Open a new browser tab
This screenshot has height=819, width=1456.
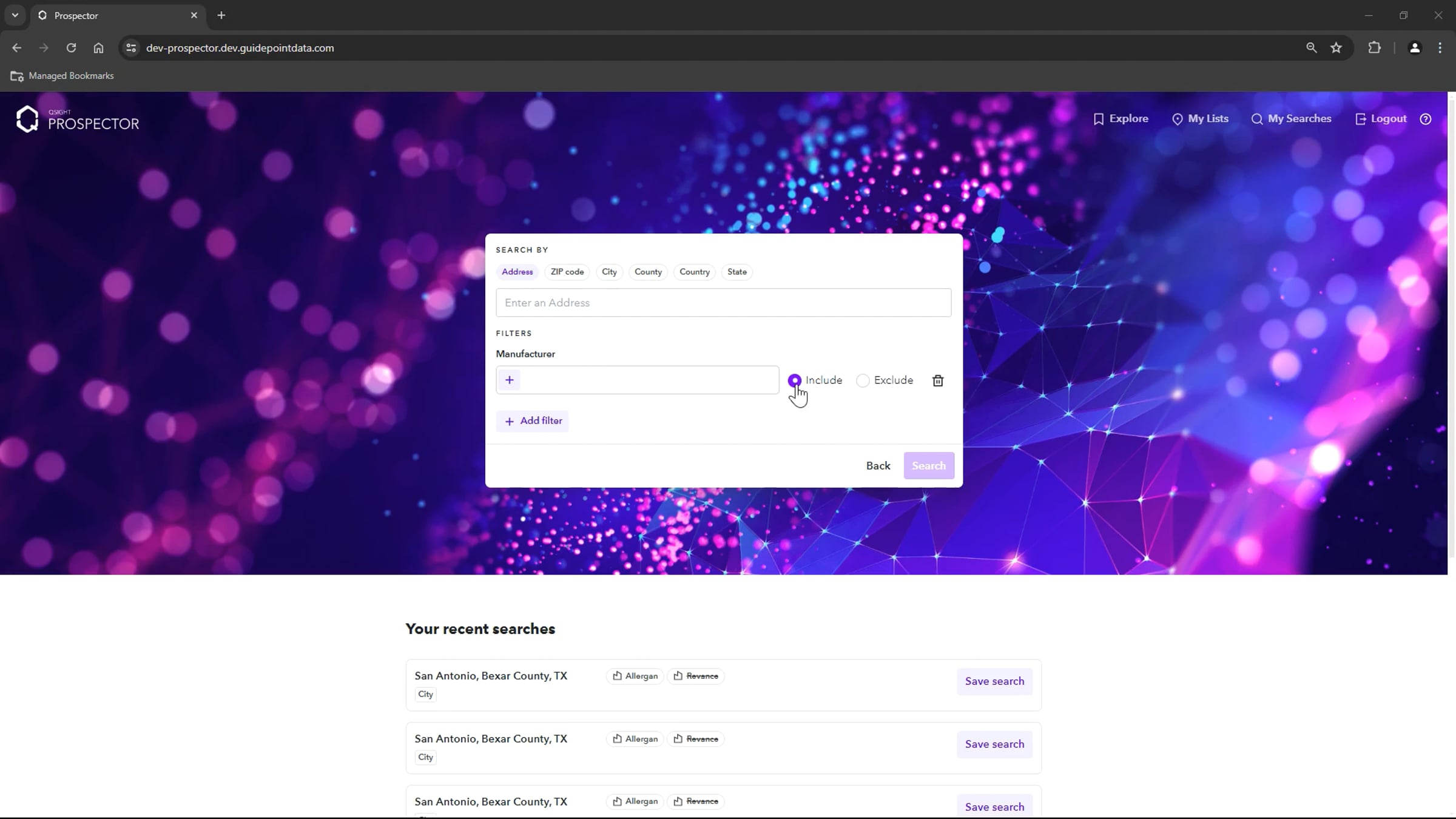(x=221, y=15)
